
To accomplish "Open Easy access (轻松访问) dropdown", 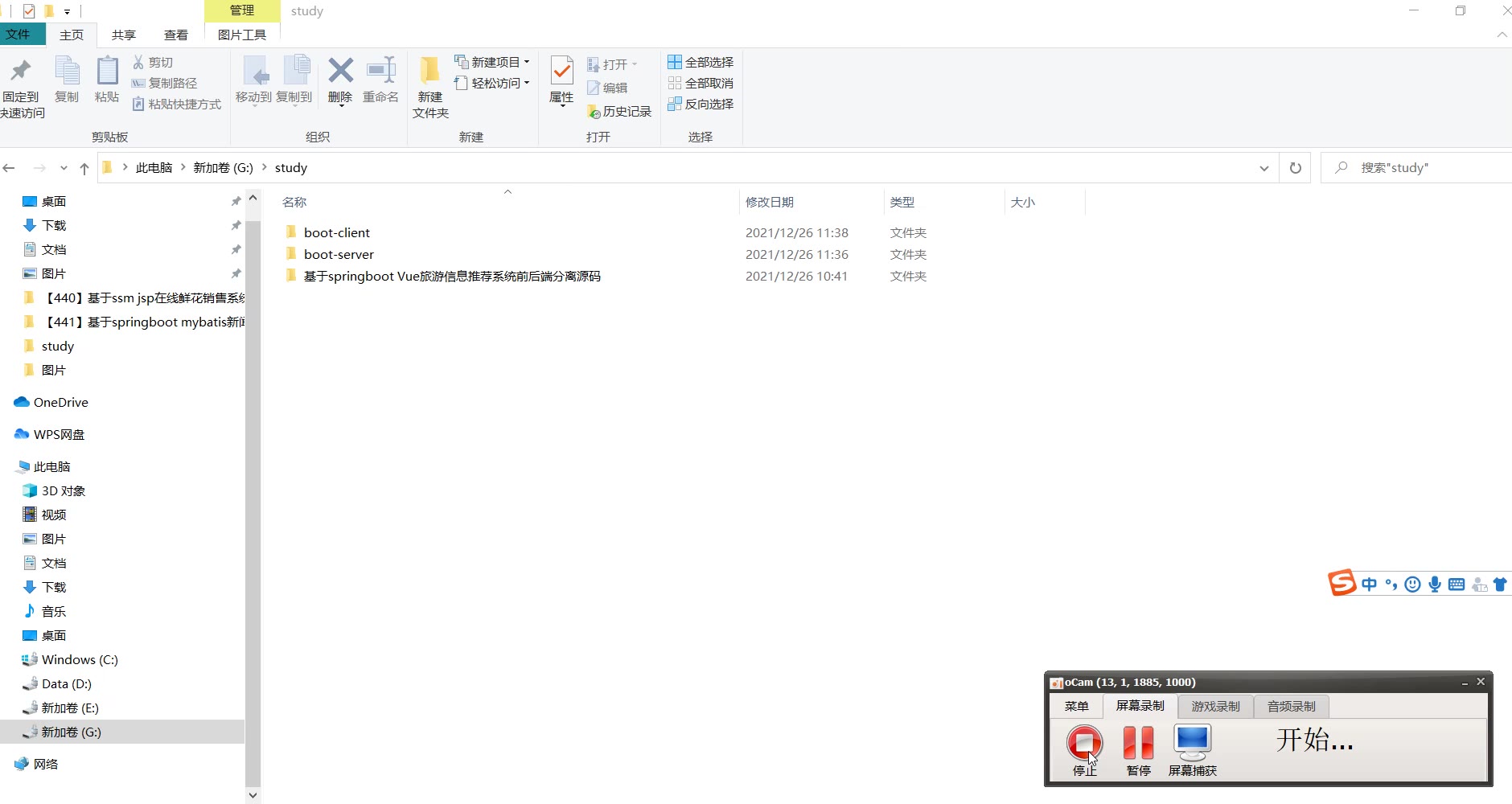I will pyautogui.click(x=492, y=83).
